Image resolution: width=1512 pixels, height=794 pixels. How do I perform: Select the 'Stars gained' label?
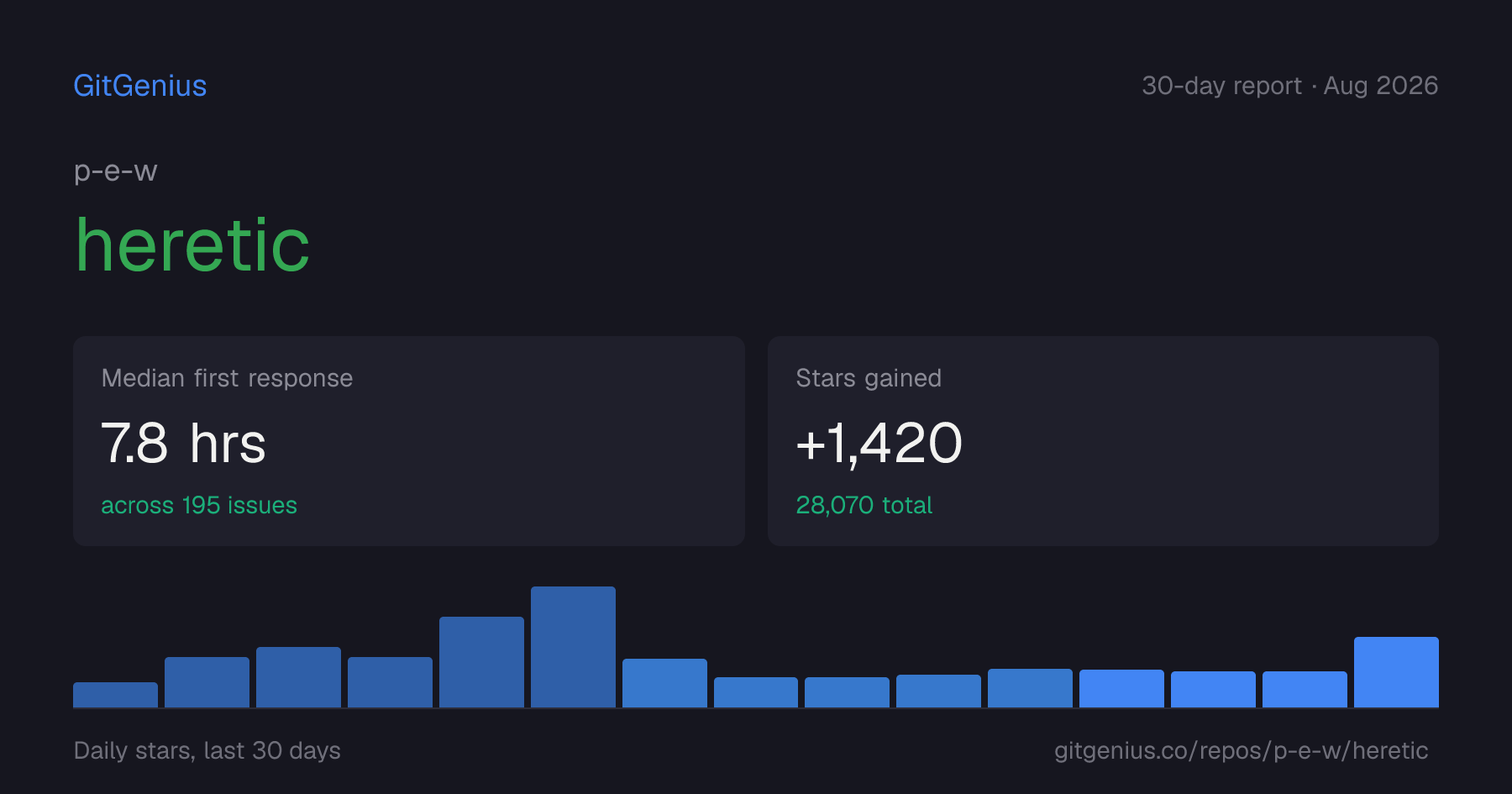click(869, 378)
